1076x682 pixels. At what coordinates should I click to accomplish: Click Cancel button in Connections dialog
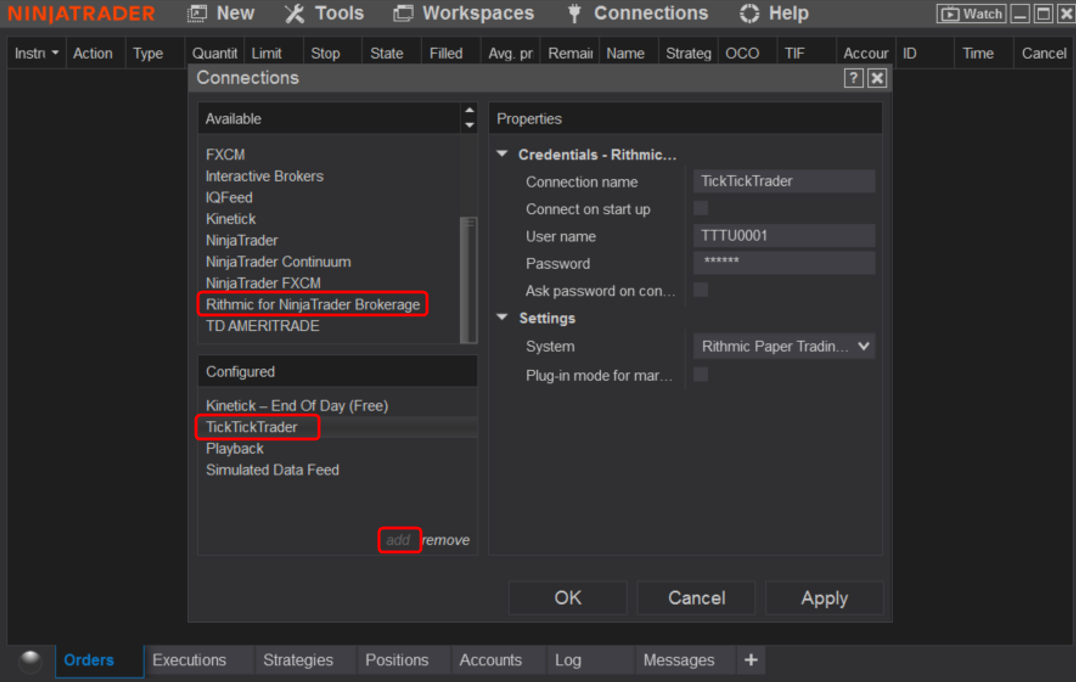tap(696, 598)
